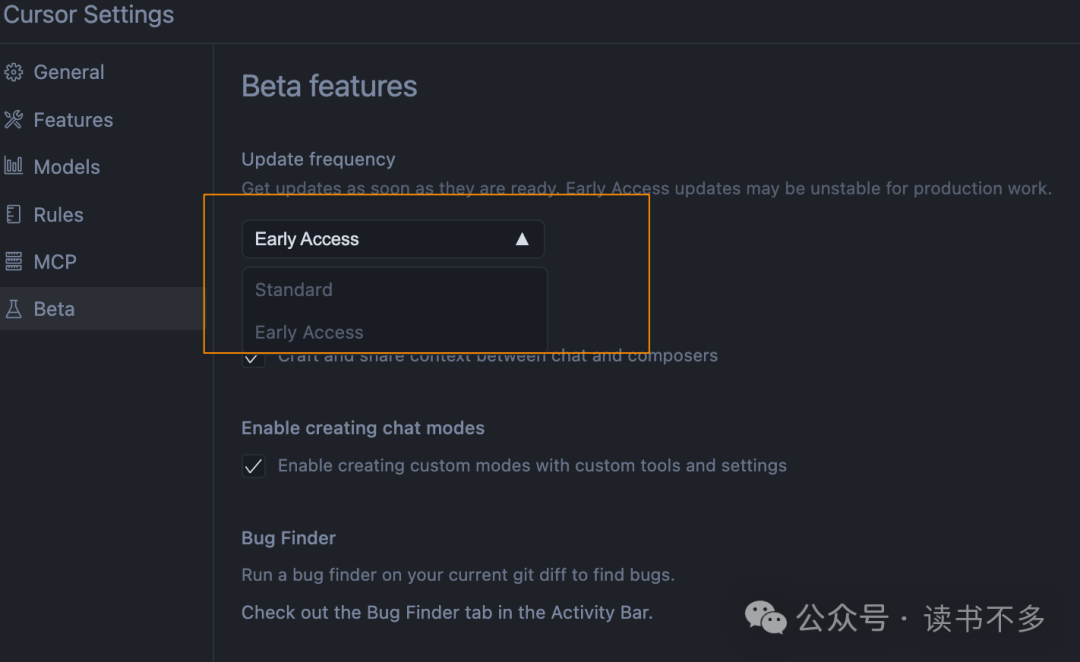Click the Bug Finder heading
The height and width of the screenshot is (662, 1080).
pos(288,537)
